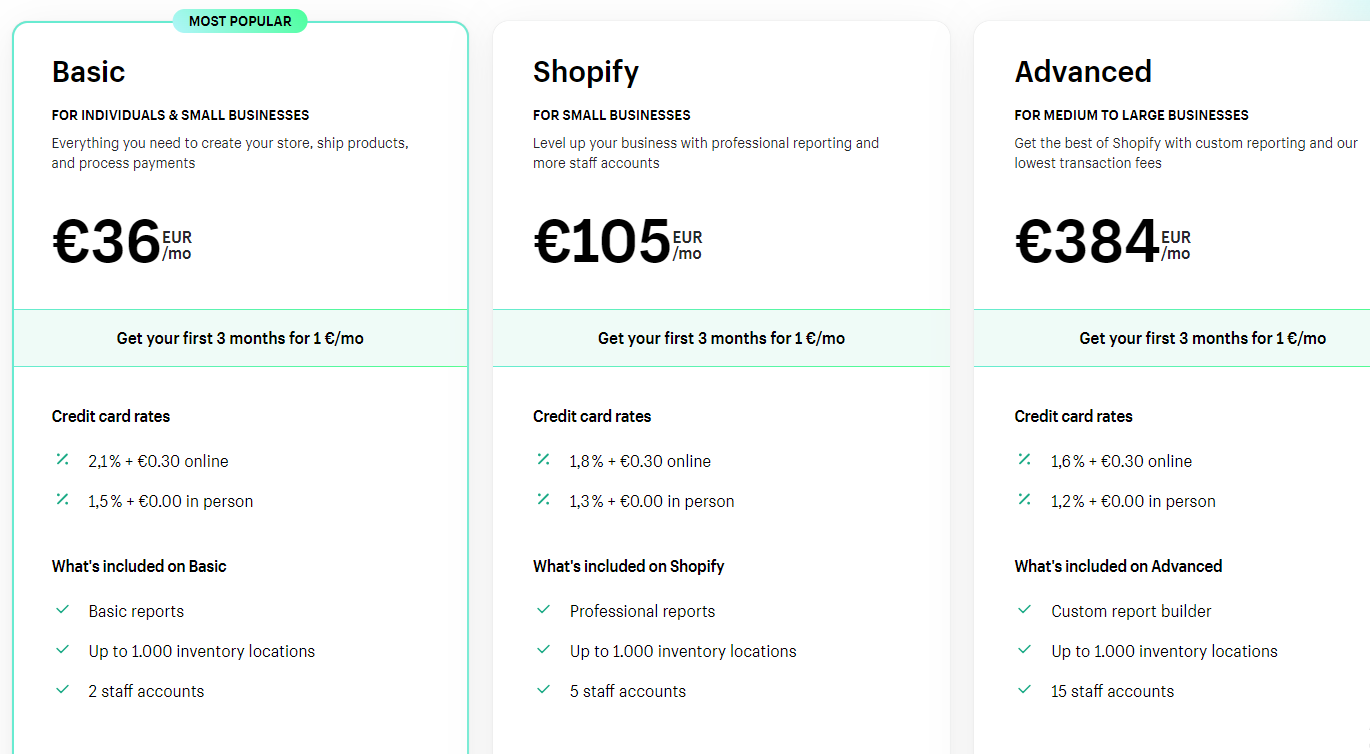Click the percent icon next to 1,2% in-person rate

point(1024,500)
